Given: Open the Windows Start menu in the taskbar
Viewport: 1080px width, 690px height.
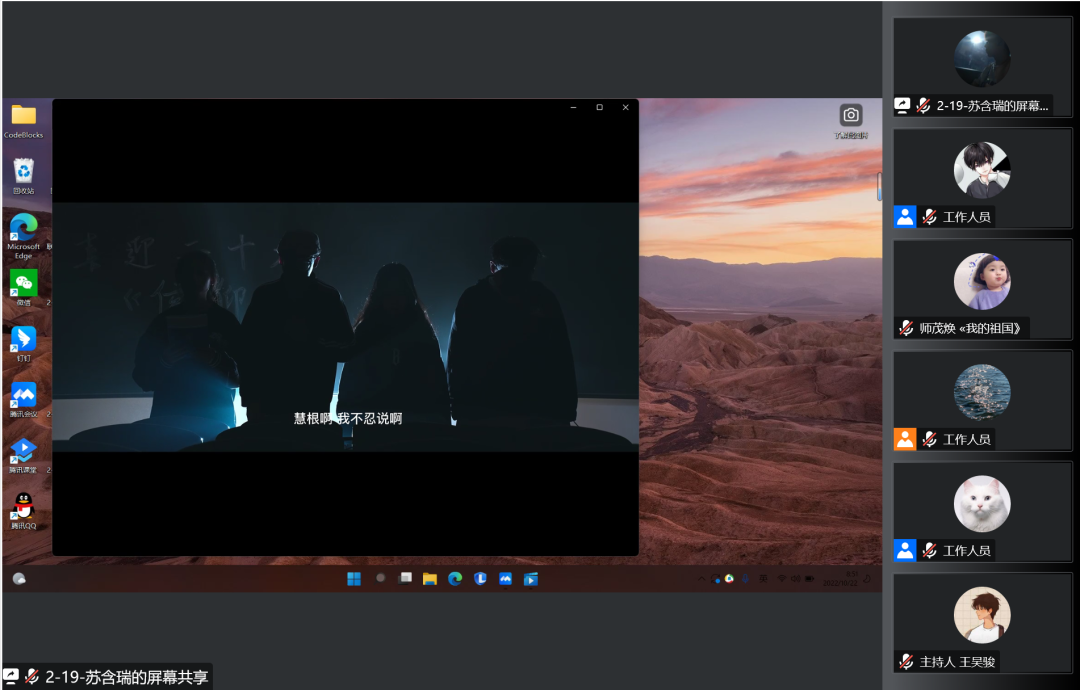Looking at the screenshot, I should point(354,578).
